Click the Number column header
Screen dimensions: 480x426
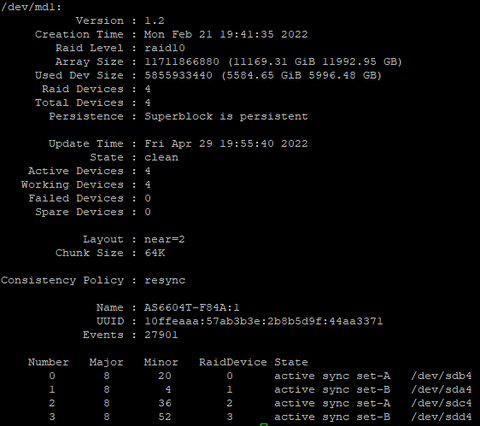pyautogui.click(x=48, y=362)
